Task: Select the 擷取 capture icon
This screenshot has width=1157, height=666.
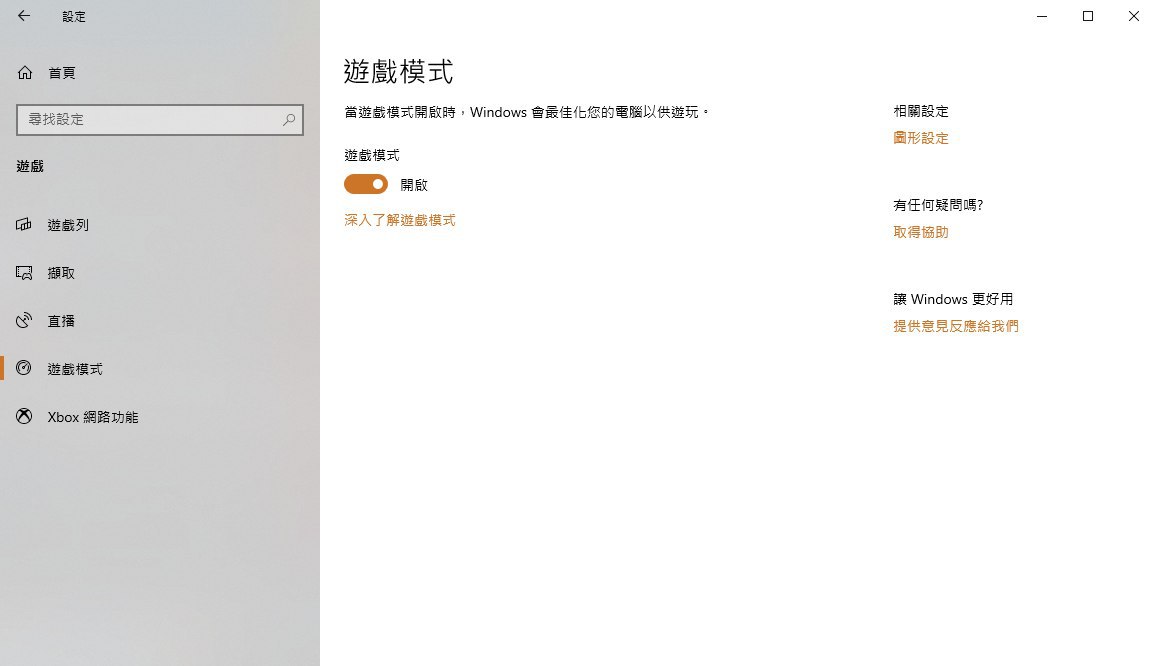Action: [24, 273]
